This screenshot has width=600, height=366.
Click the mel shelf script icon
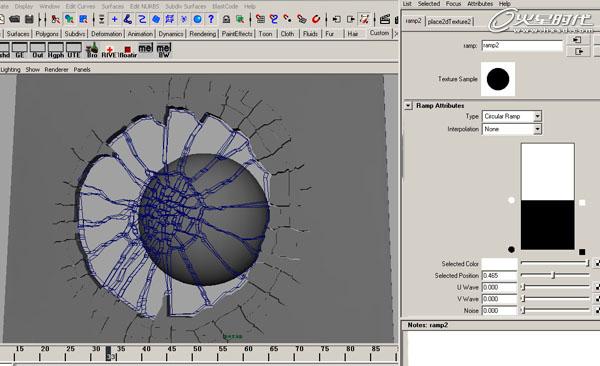pos(146,48)
